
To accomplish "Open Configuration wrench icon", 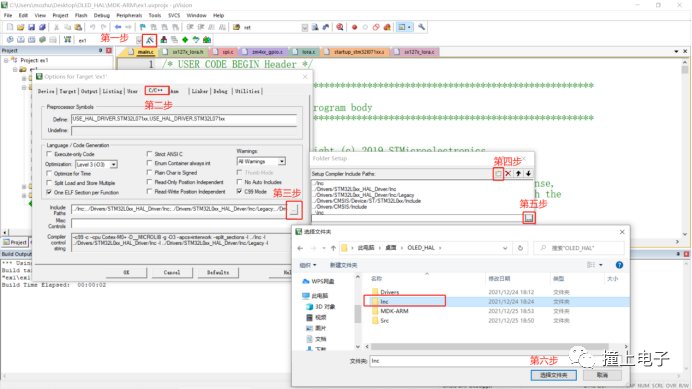I will 421,27.
